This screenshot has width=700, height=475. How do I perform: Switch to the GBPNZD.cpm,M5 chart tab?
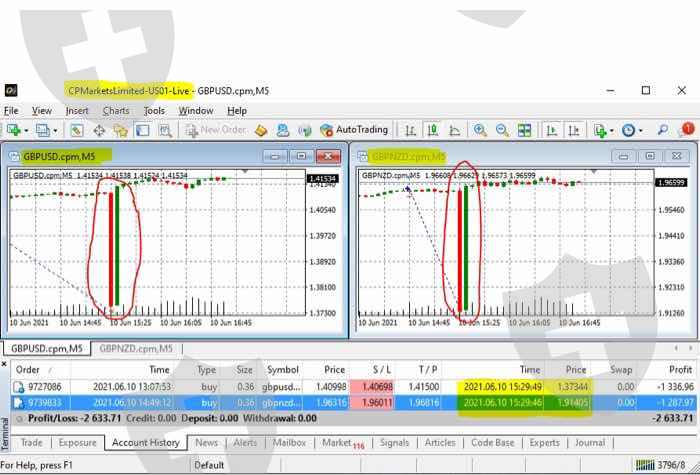[135, 348]
